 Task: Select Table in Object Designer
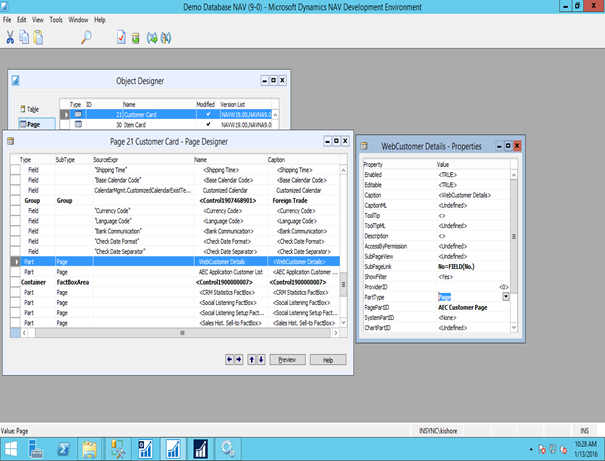click(x=30, y=109)
